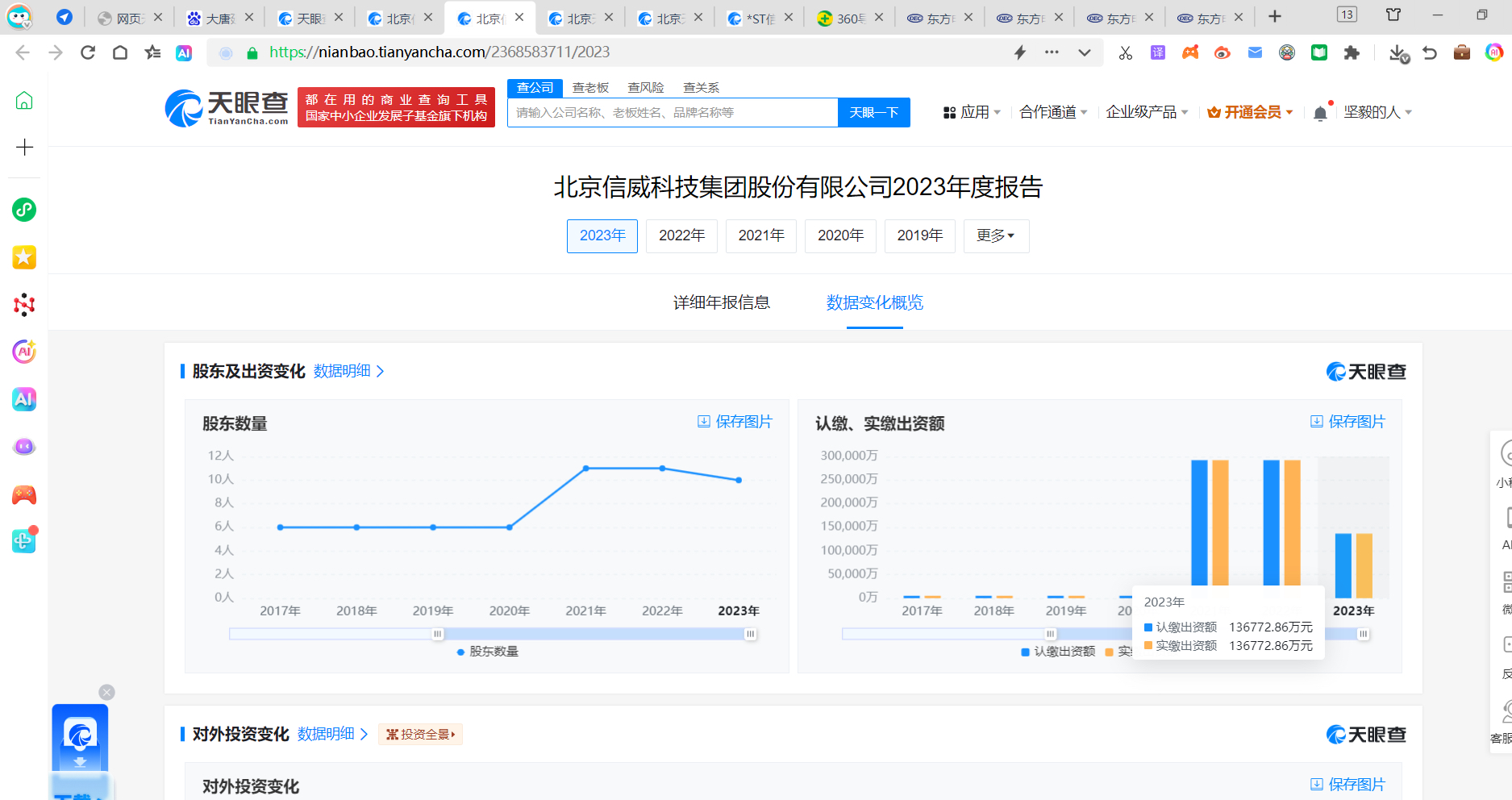1512x800 pixels.
Task: Select the 查风险 search tab
Action: 646,87
